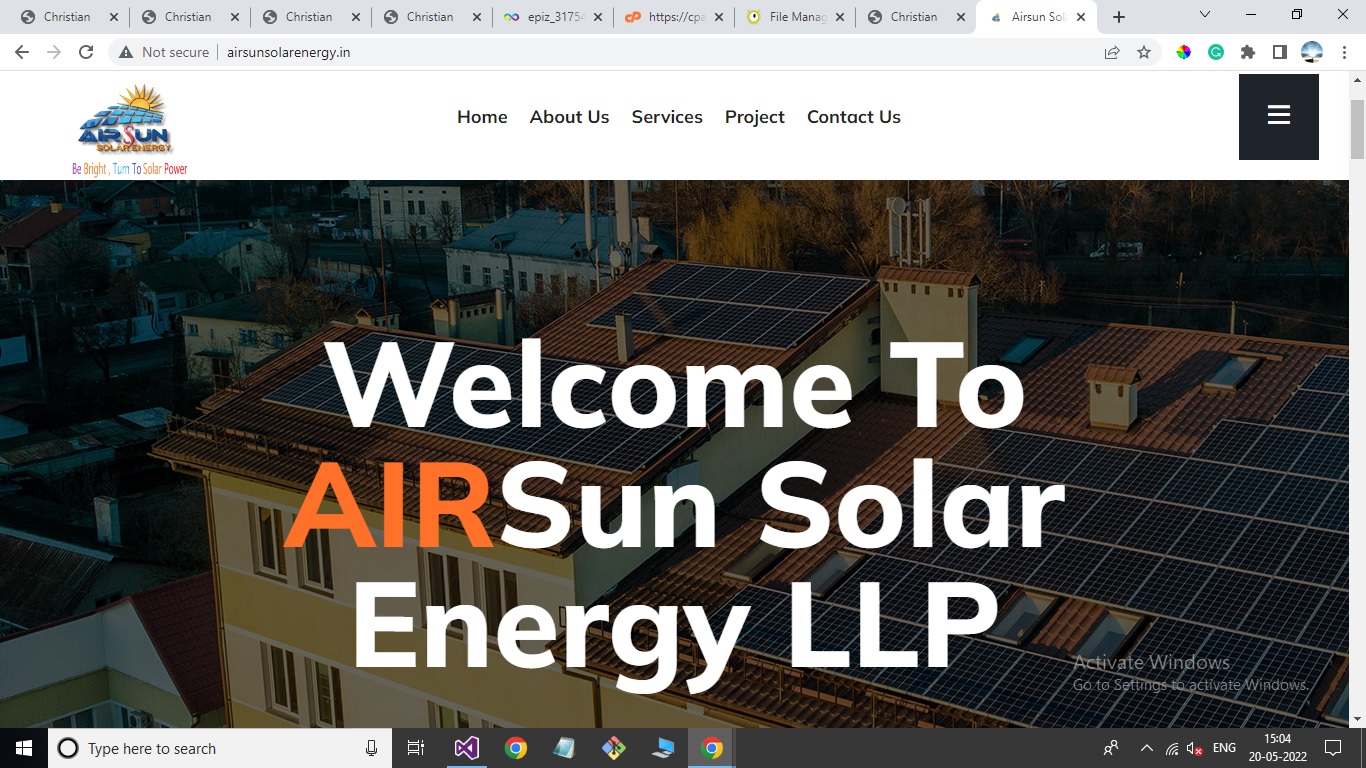Open the notepad-style app in taskbar
Screen dimensions: 1366x768
tap(564, 748)
